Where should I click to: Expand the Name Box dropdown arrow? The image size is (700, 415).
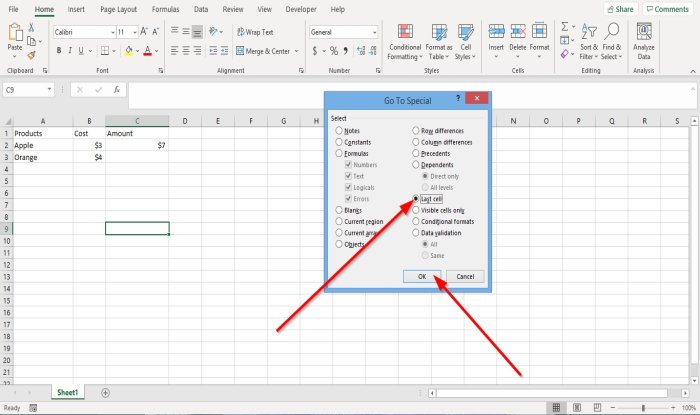[49, 90]
